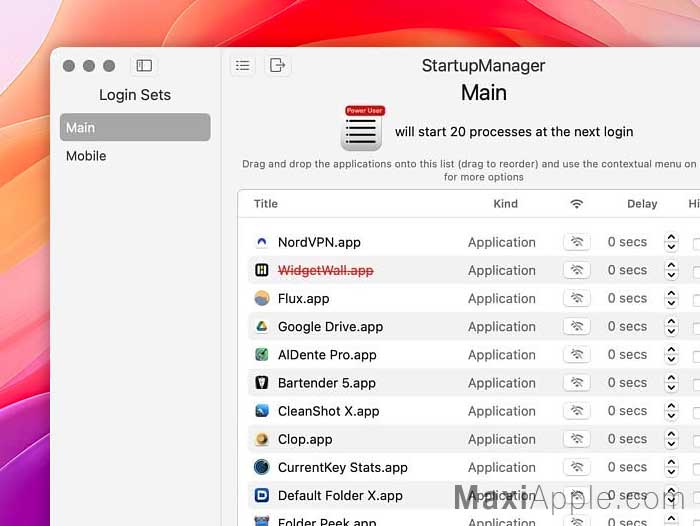700x526 pixels.
Task: Adjust delay stepper for WidgetWall.app
Action: tap(671, 270)
